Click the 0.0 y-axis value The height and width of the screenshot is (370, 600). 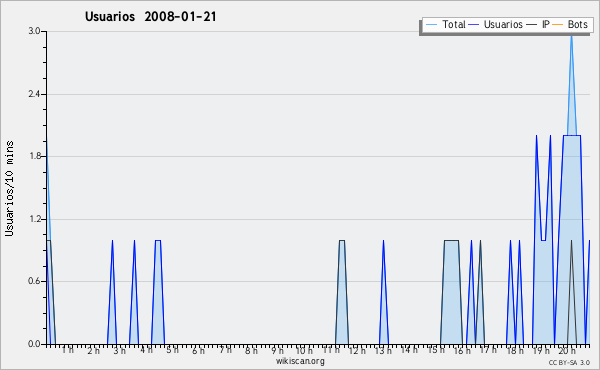coord(34,344)
